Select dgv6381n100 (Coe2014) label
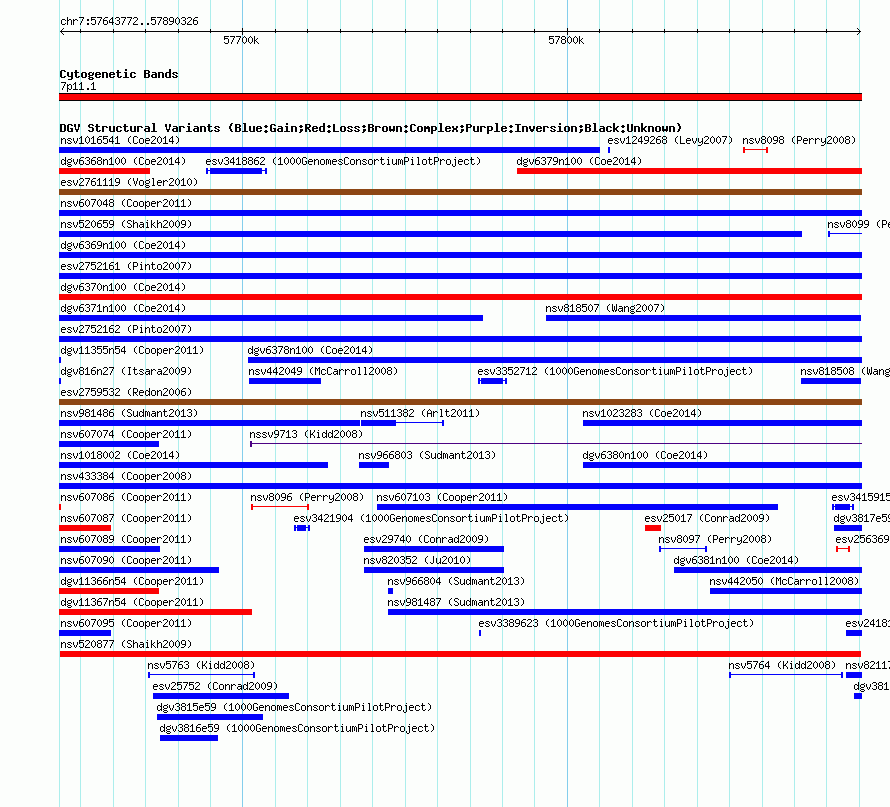Screen dimensions: 890x807 736,560
